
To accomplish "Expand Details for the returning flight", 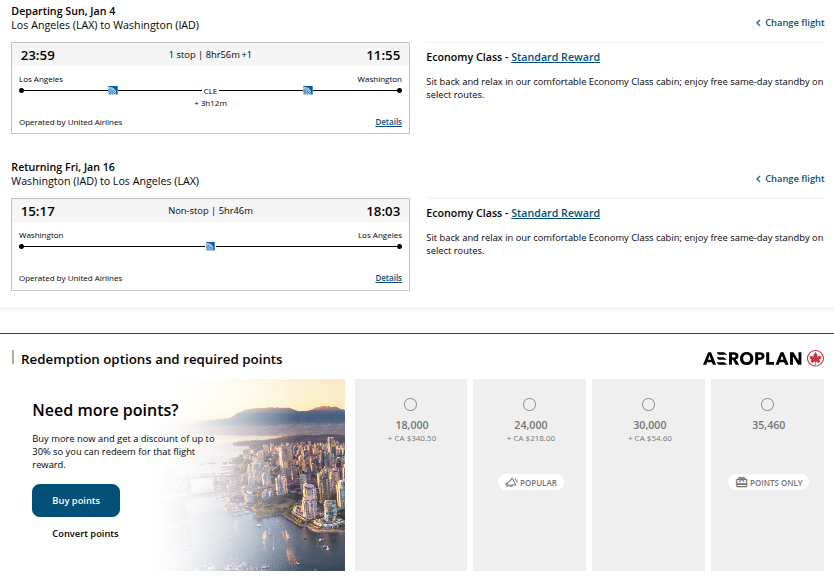I will 388,278.
